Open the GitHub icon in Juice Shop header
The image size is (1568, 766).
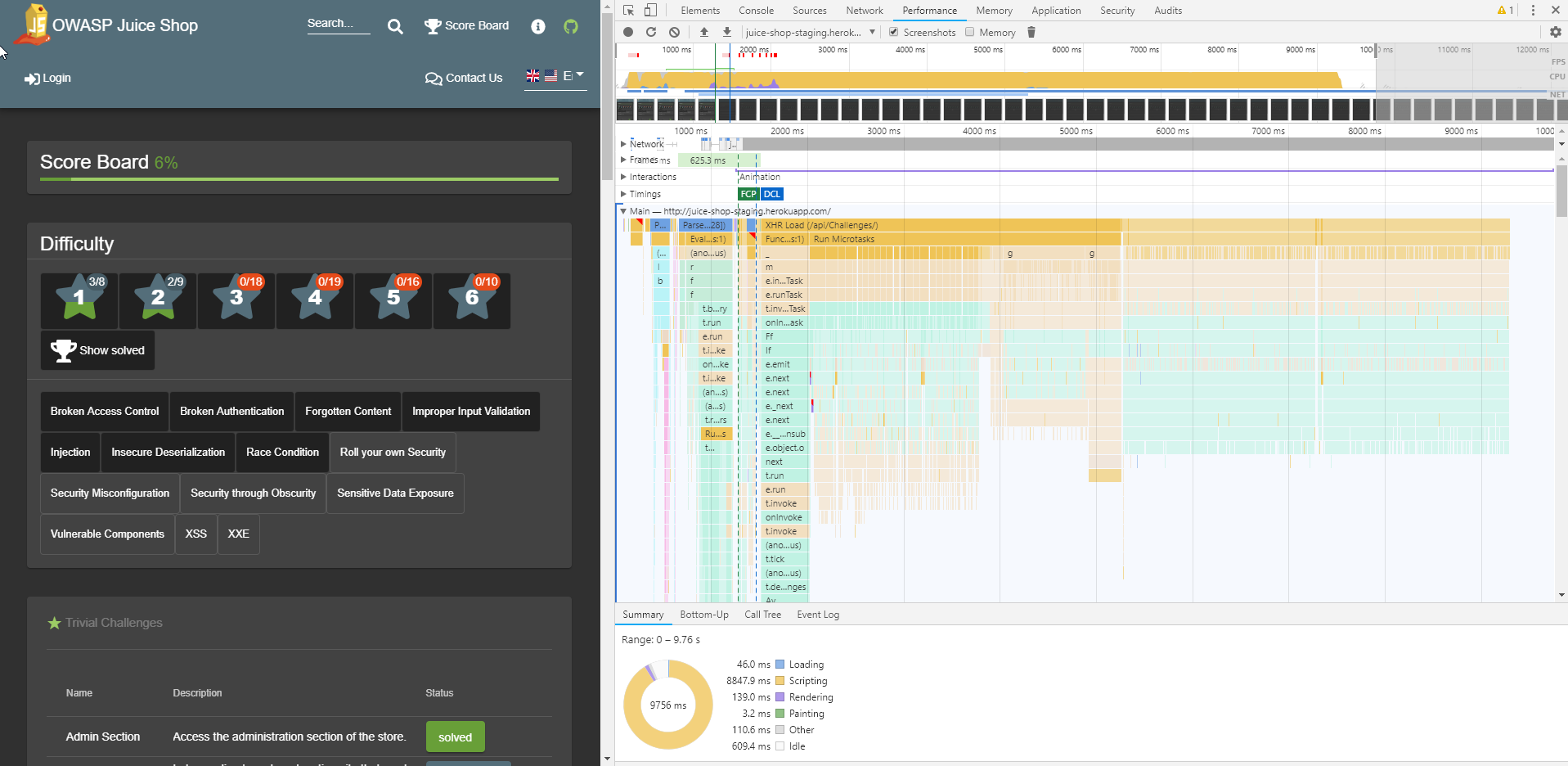coord(571,26)
